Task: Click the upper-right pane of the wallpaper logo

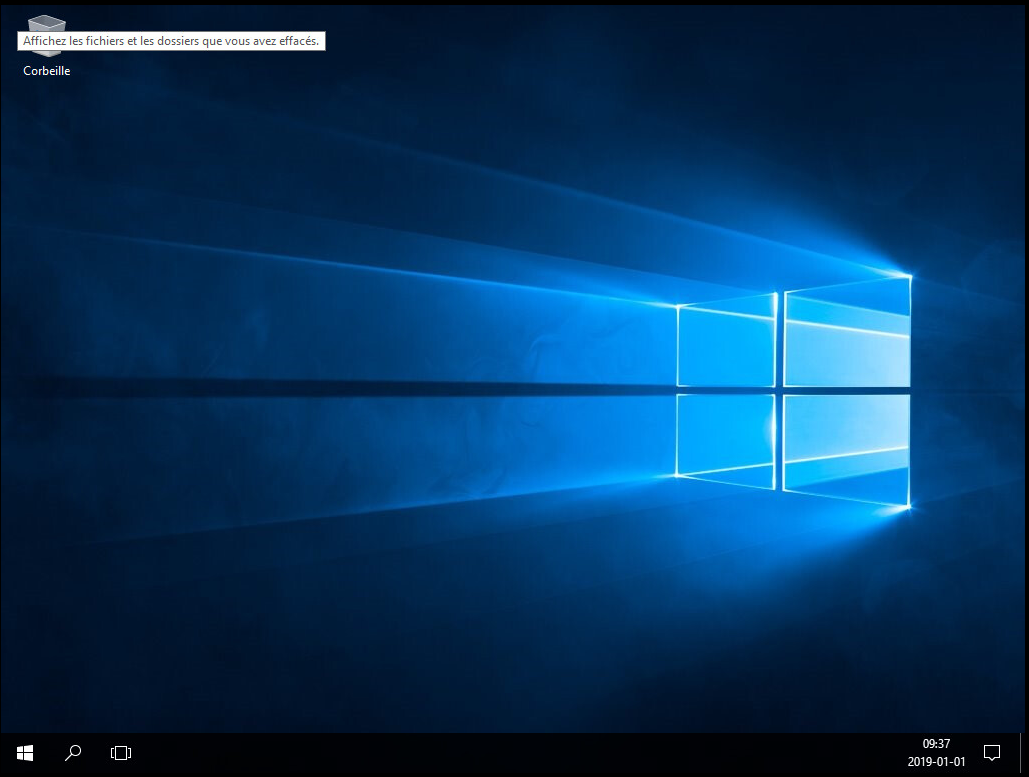Action: tap(847, 334)
